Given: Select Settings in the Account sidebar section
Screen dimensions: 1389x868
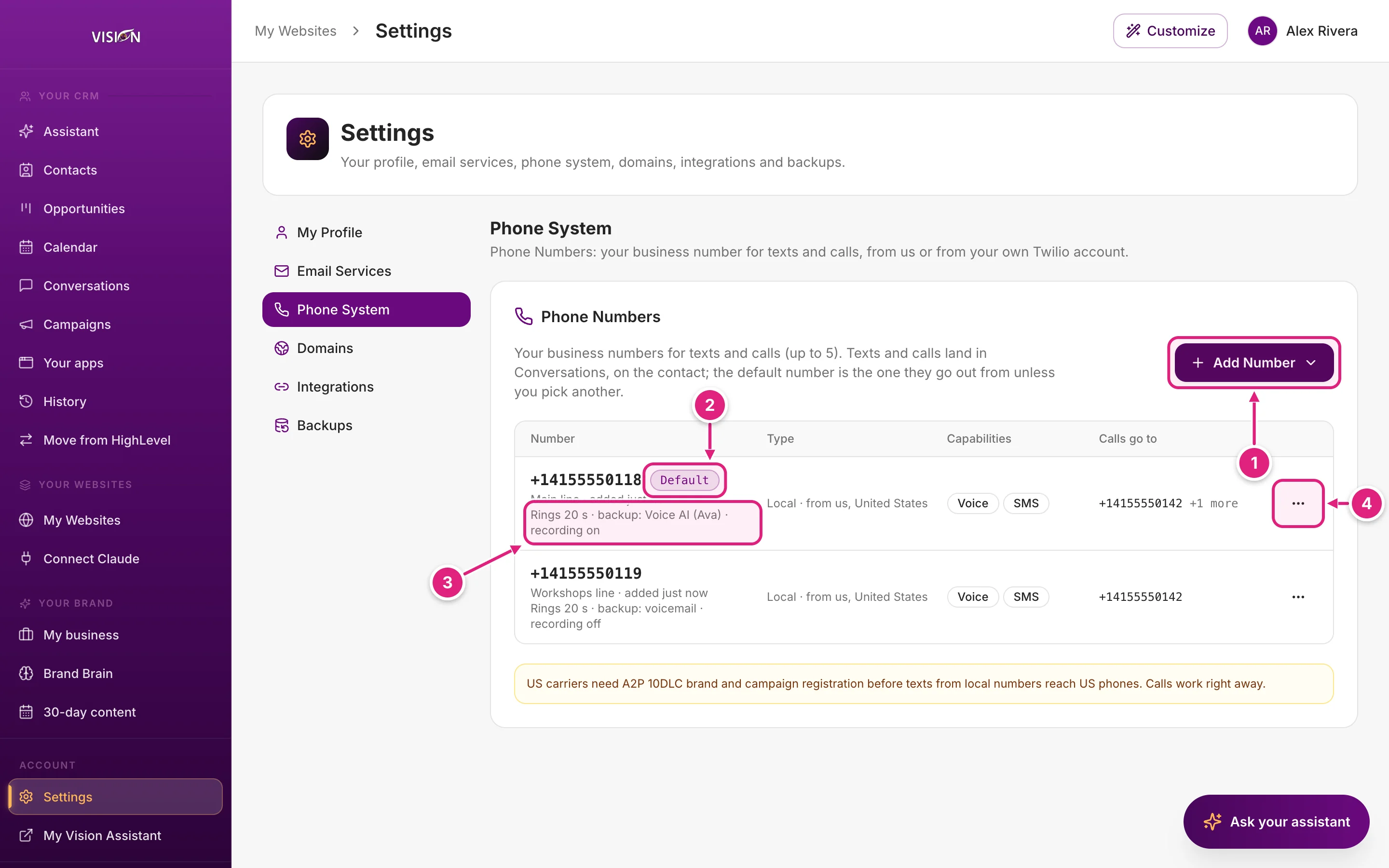Looking at the screenshot, I should click(x=115, y=797).
